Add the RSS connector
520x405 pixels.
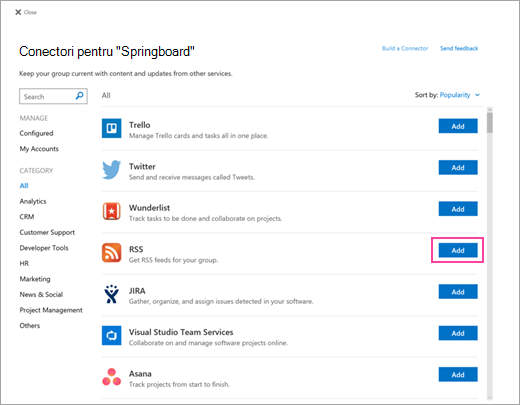coord(458,250)
